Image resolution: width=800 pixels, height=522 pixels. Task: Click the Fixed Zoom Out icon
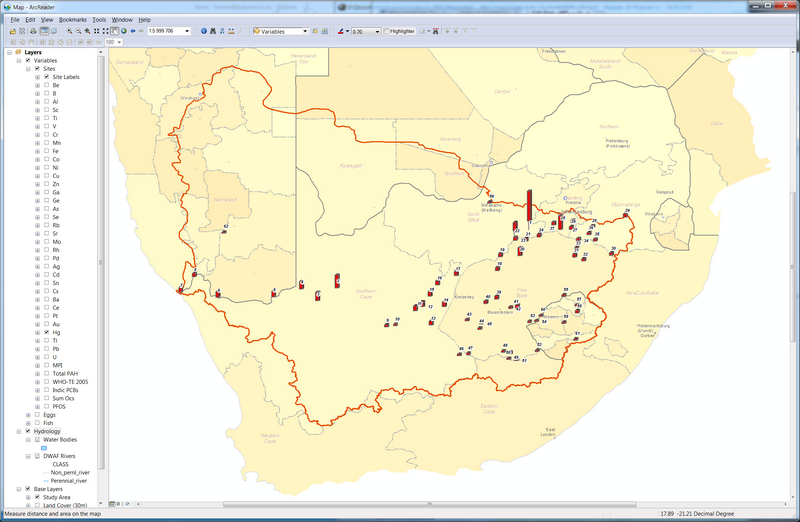(x=106, y=31)
